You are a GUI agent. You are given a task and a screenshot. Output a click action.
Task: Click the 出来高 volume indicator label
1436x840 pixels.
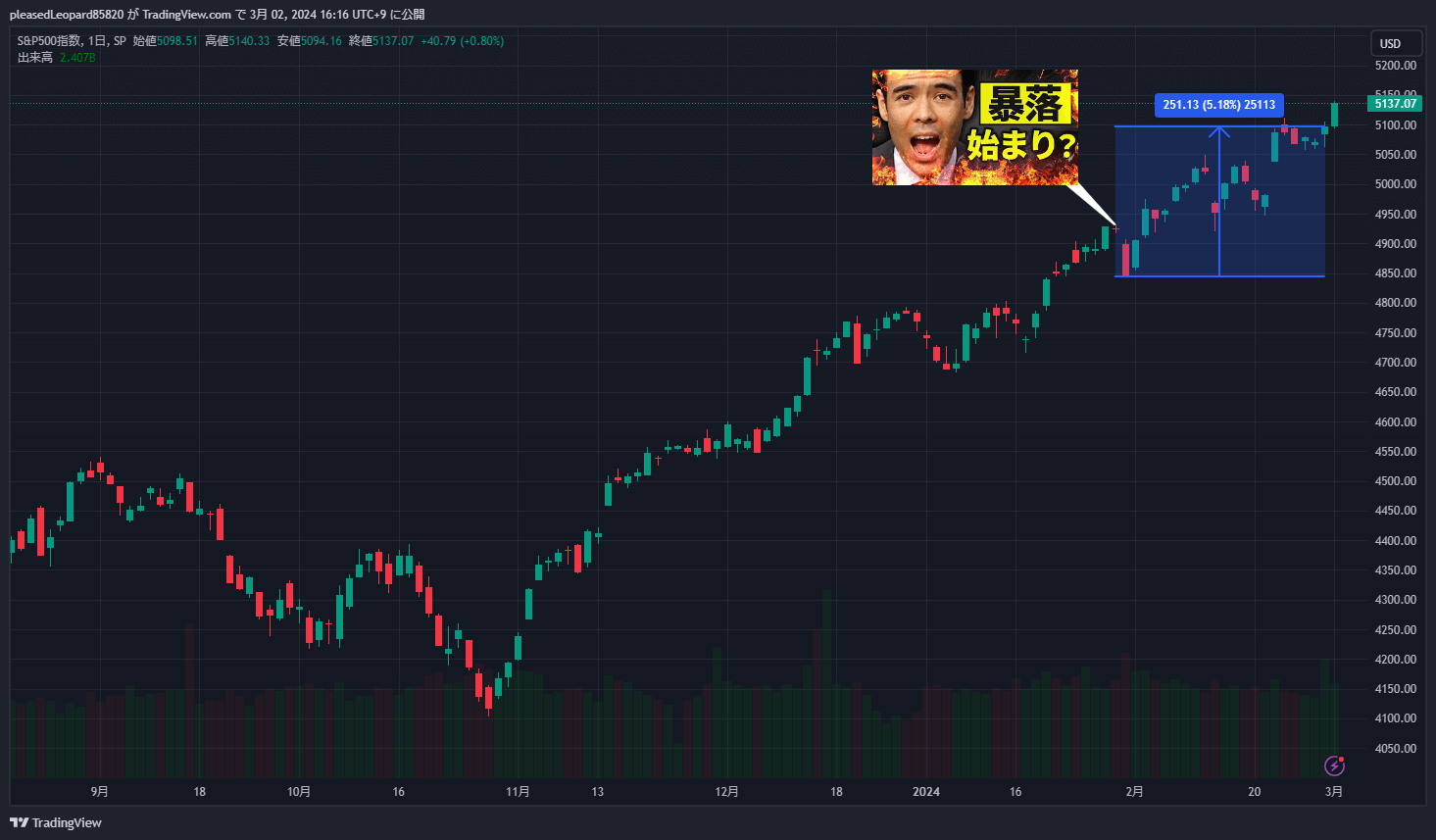click(x=35, y=58)
